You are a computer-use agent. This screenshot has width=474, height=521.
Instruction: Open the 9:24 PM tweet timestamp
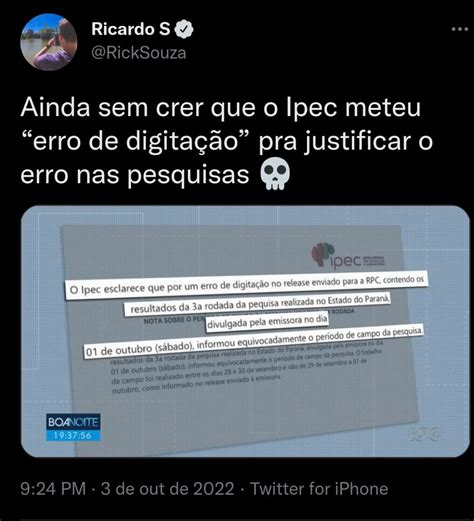pyautogui.click(x=53, y=489)
